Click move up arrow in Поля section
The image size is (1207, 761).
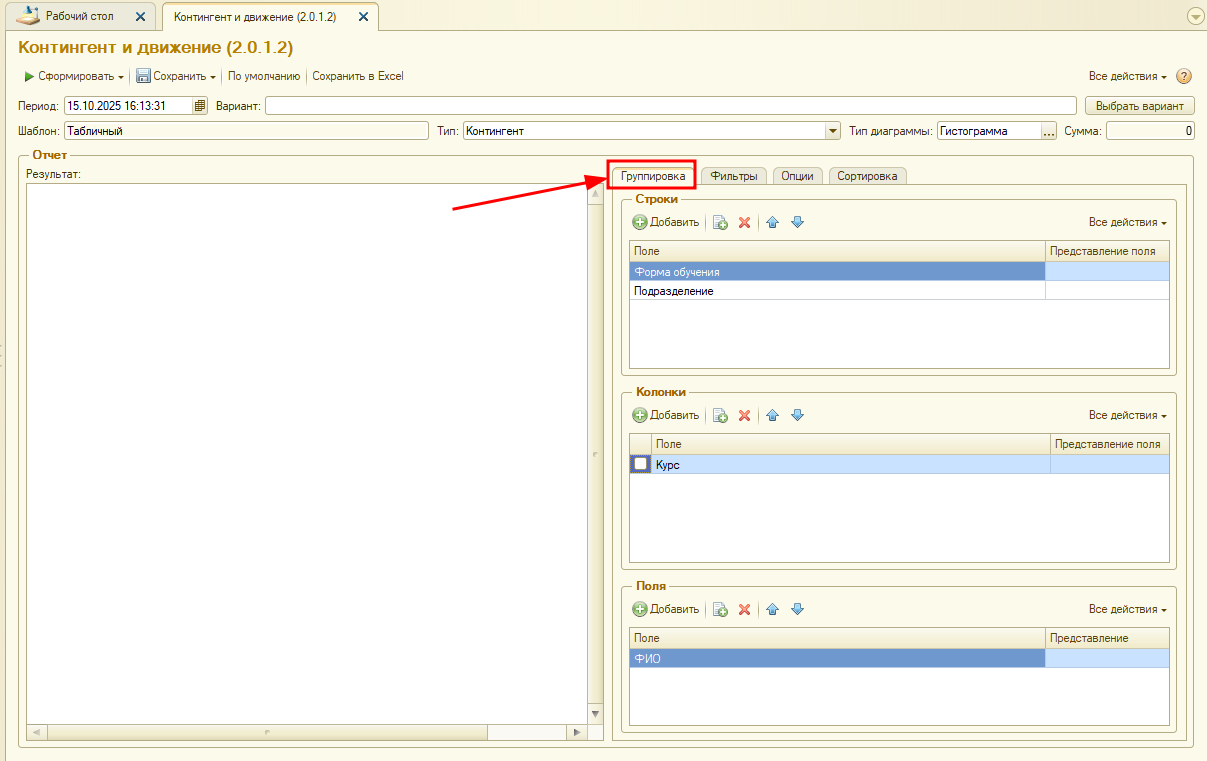point(772,609)
